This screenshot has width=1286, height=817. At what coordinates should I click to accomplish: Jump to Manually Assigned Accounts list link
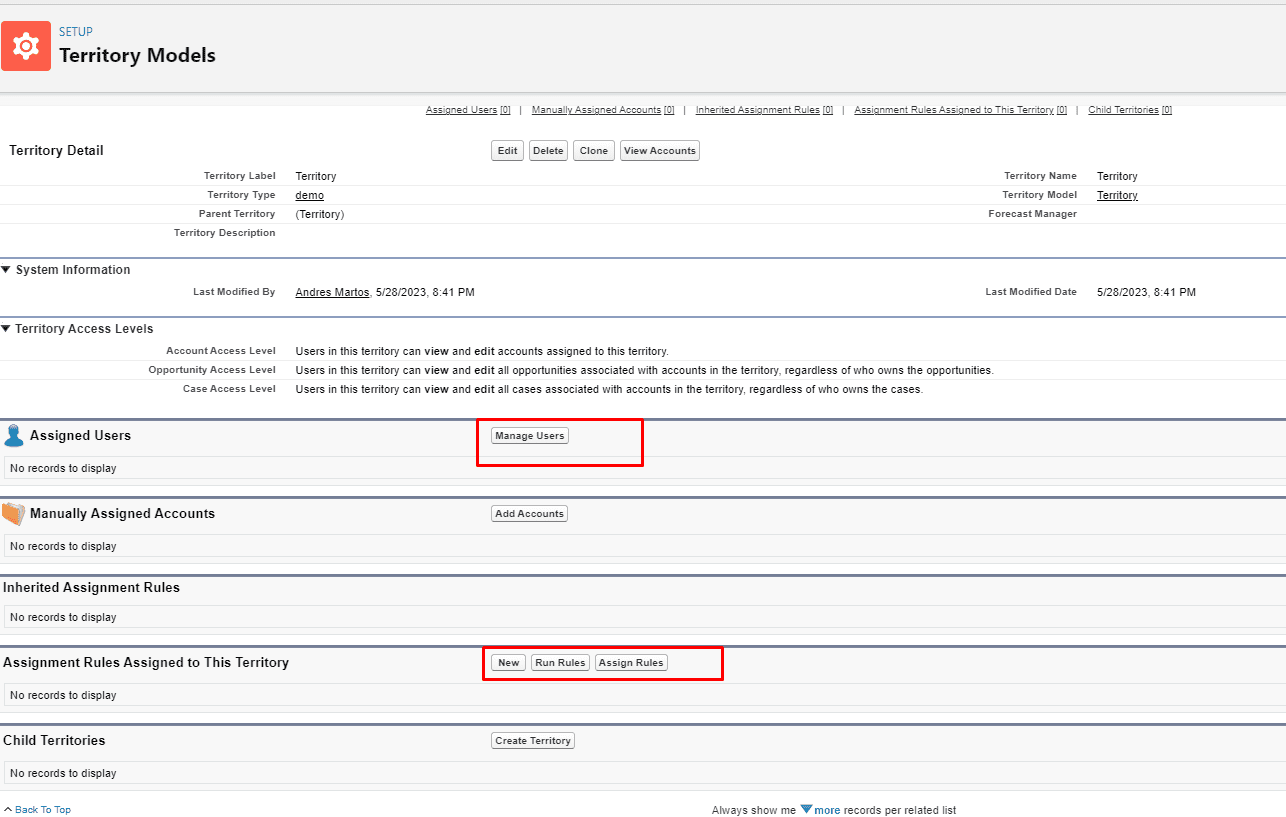pyautogui.click(x=596, y=110)
